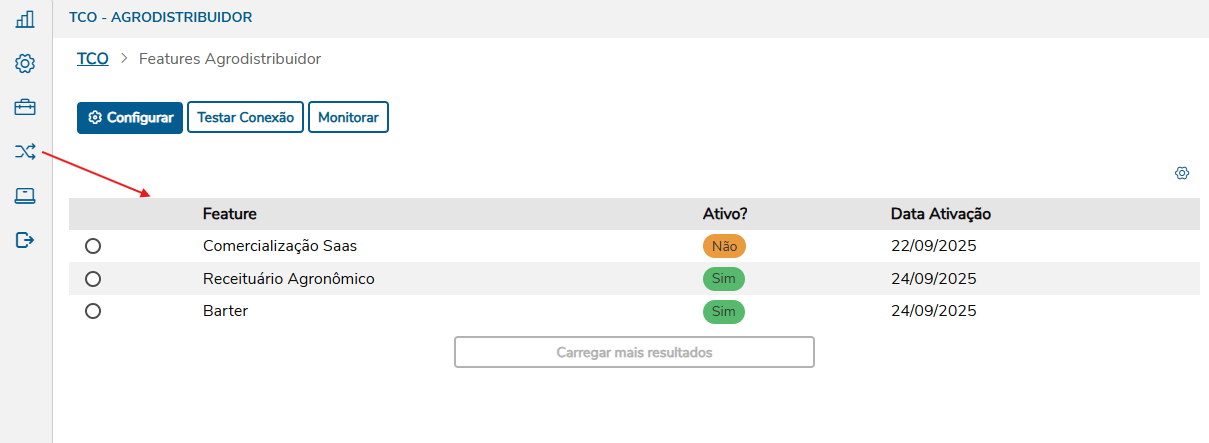Image resolution: width=1209 pixels, height=443 pixels.
Task: Open the bar chart dashboard sidebar icon
Action: point(25,20)
